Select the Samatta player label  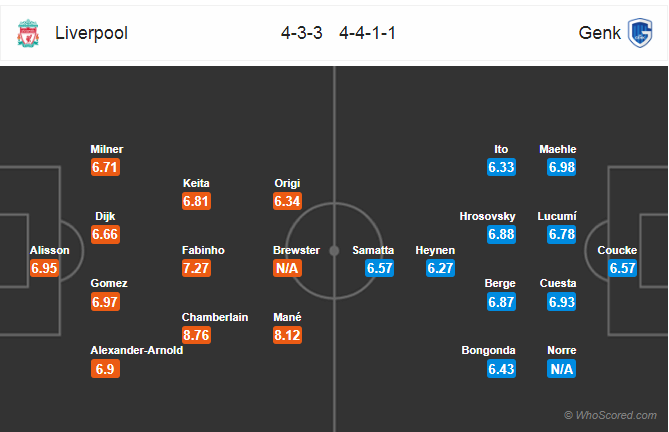tap(373, 250)
